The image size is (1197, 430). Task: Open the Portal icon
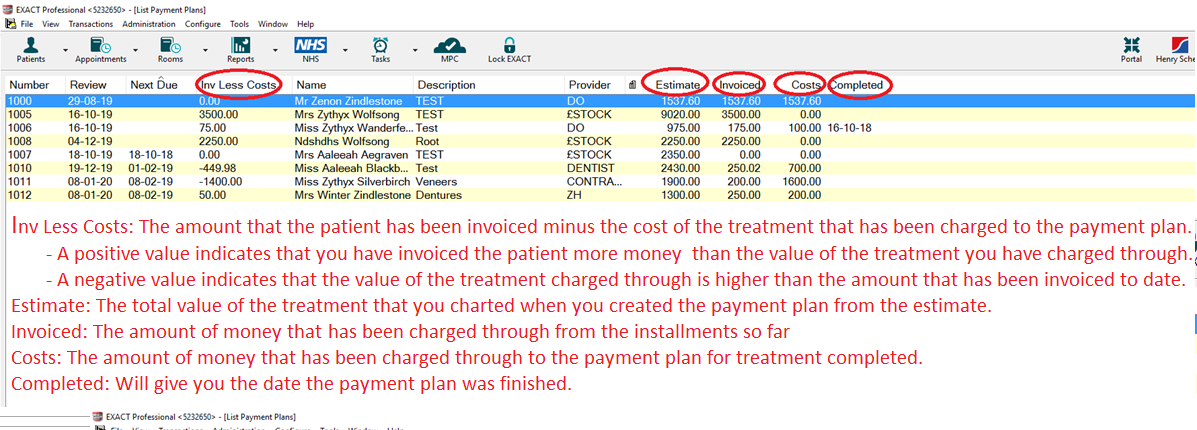(x=1131, y=46)
